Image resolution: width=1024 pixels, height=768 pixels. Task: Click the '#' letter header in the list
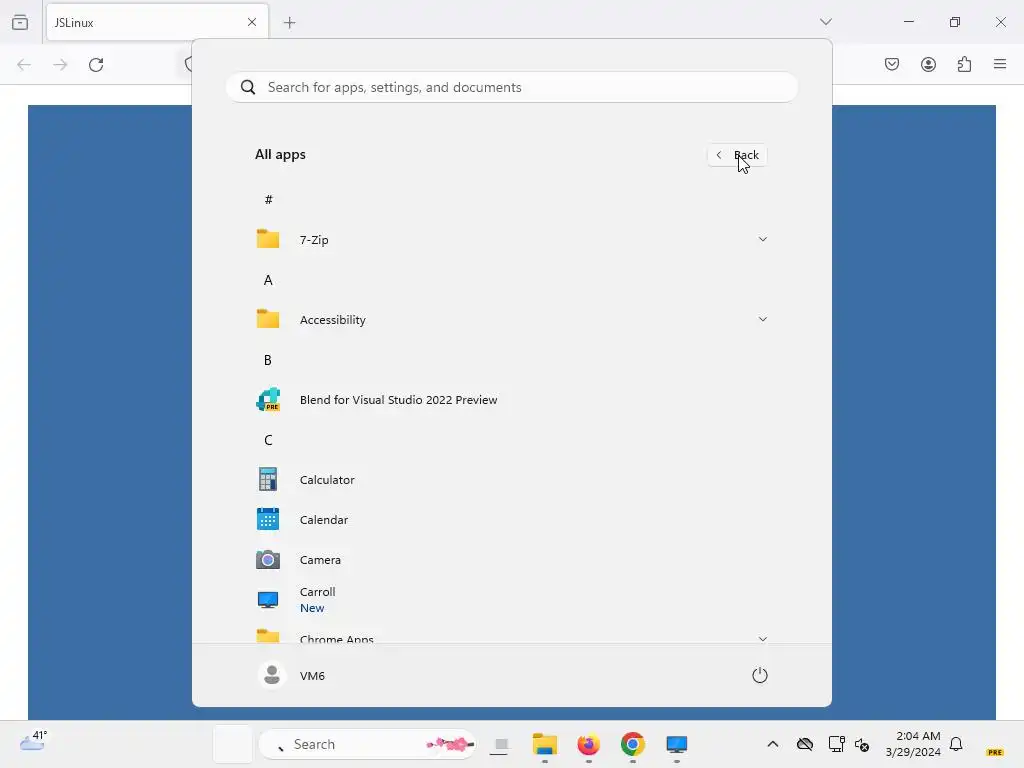(x=268, y=199)
